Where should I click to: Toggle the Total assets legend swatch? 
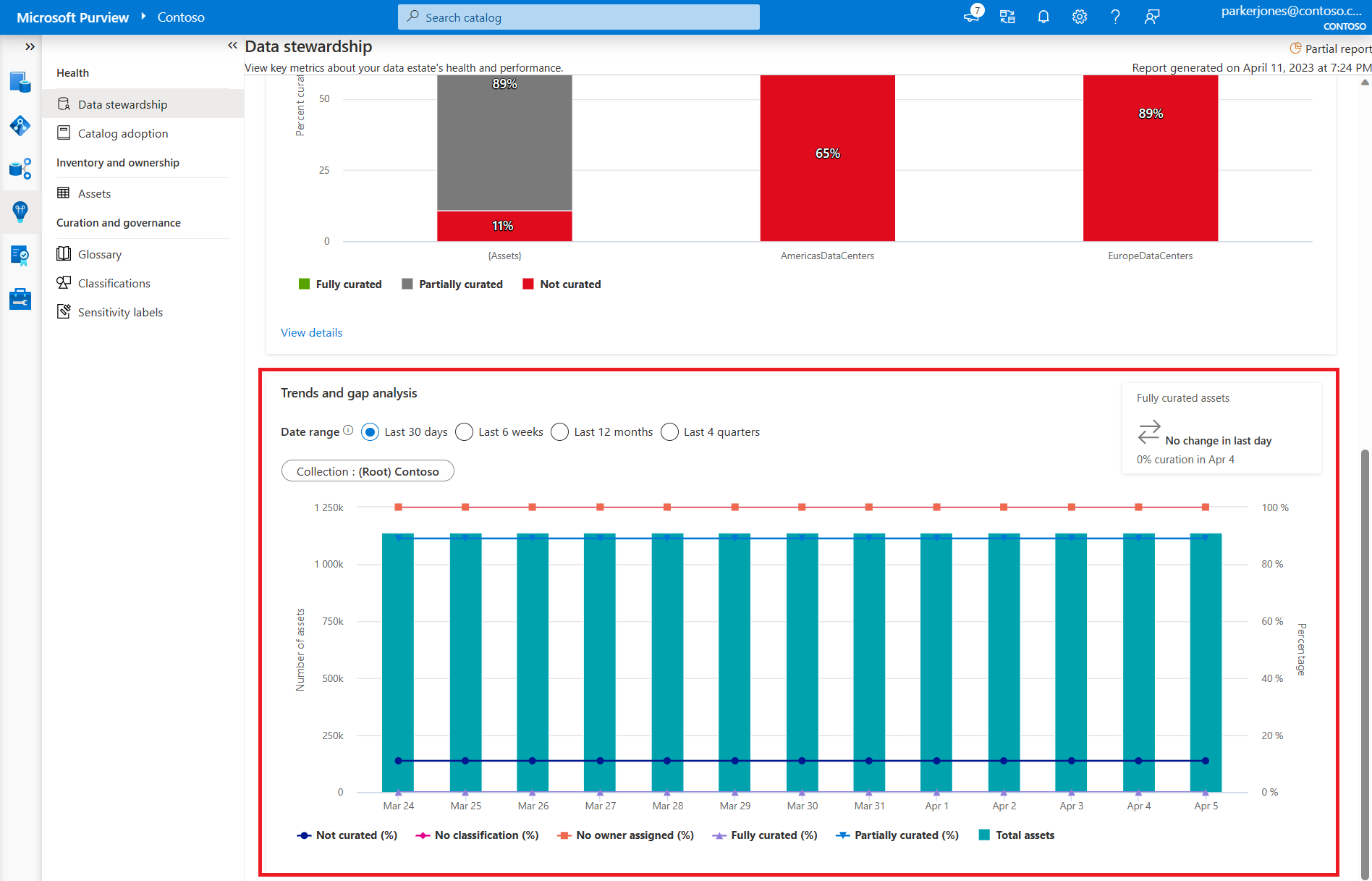[x=984, y=835]
